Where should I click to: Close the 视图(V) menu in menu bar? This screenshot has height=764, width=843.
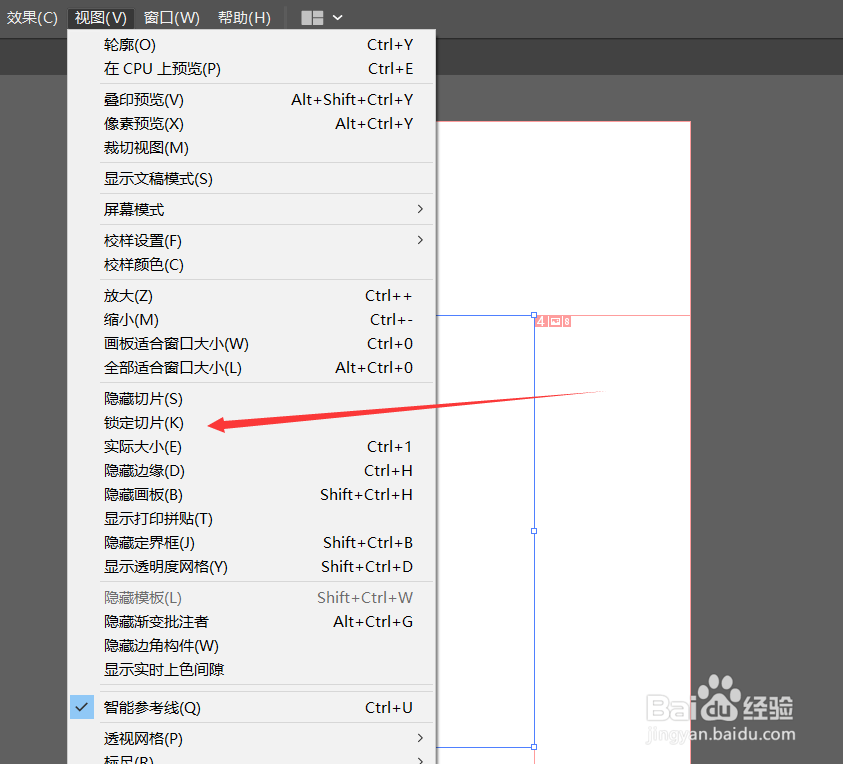pyautogui.click(x=101, y=18)
